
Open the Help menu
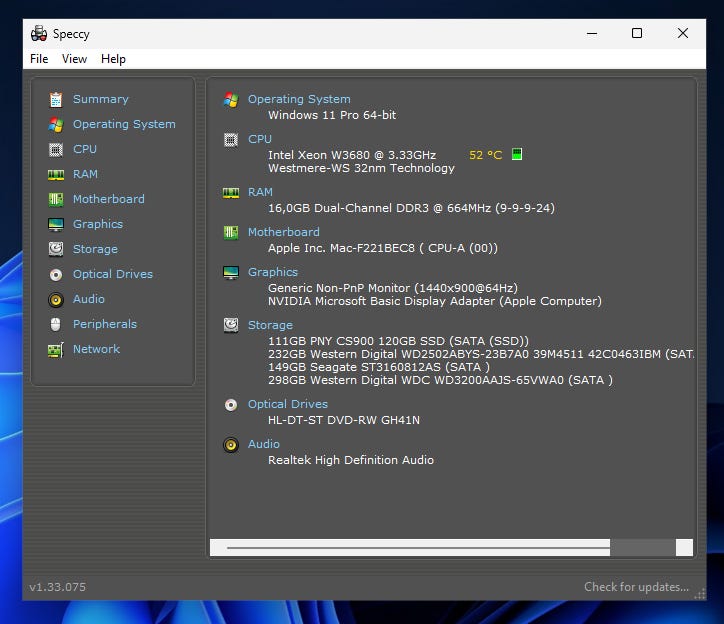point(113,59)
